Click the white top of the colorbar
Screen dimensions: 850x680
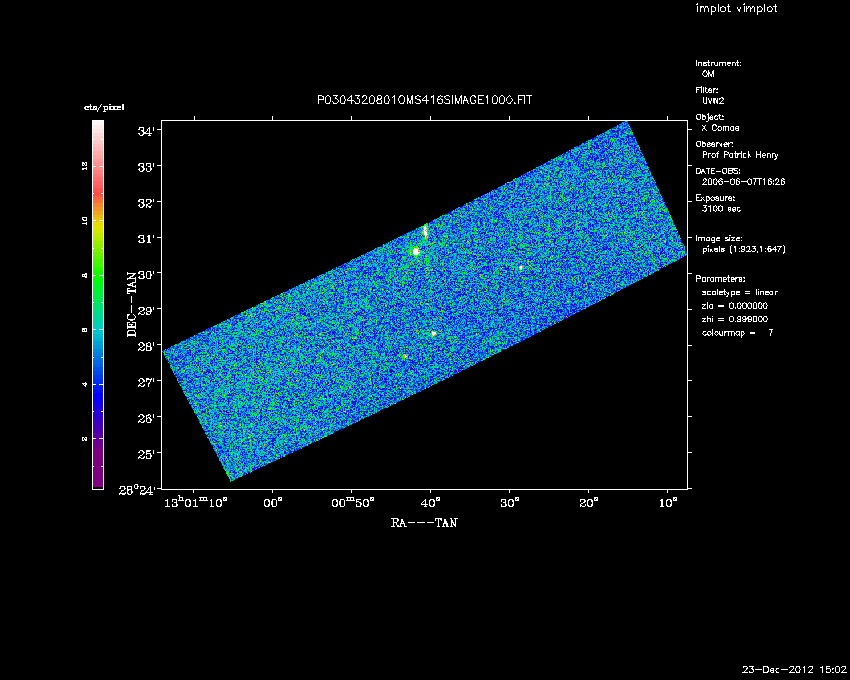(98, 127)
